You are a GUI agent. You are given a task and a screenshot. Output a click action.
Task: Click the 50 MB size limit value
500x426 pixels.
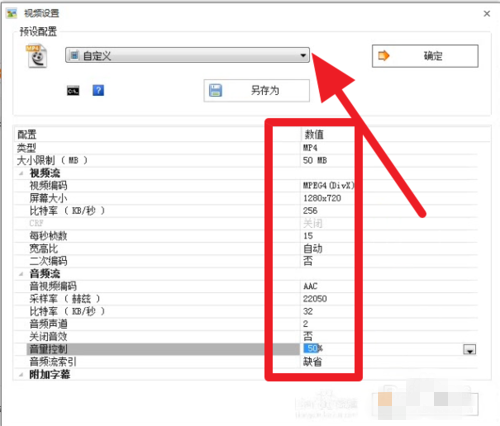(x=315, y=160)
